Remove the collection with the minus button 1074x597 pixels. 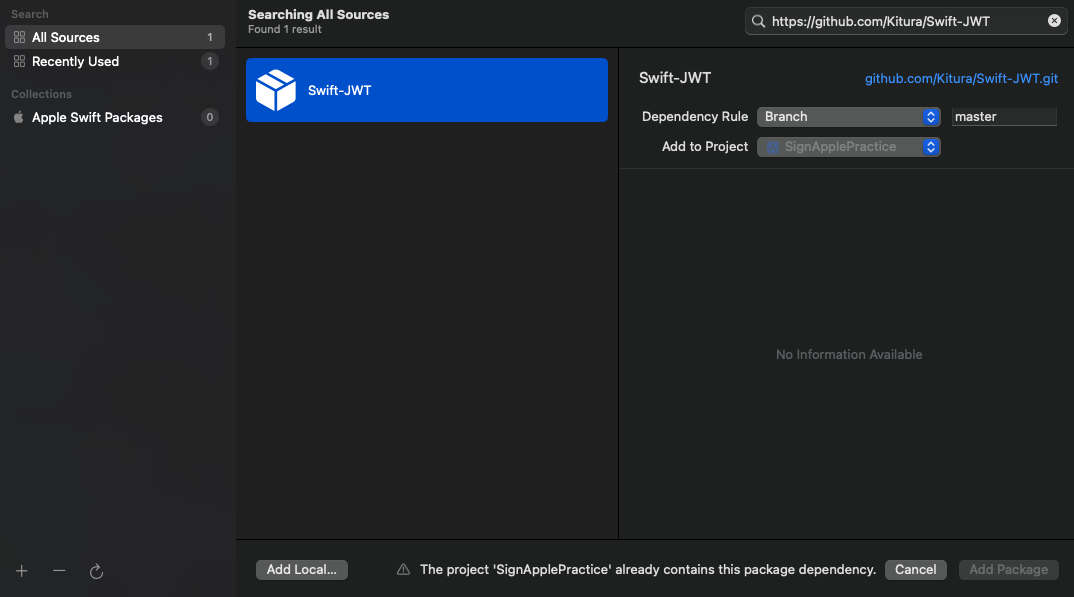pos(59,571)
